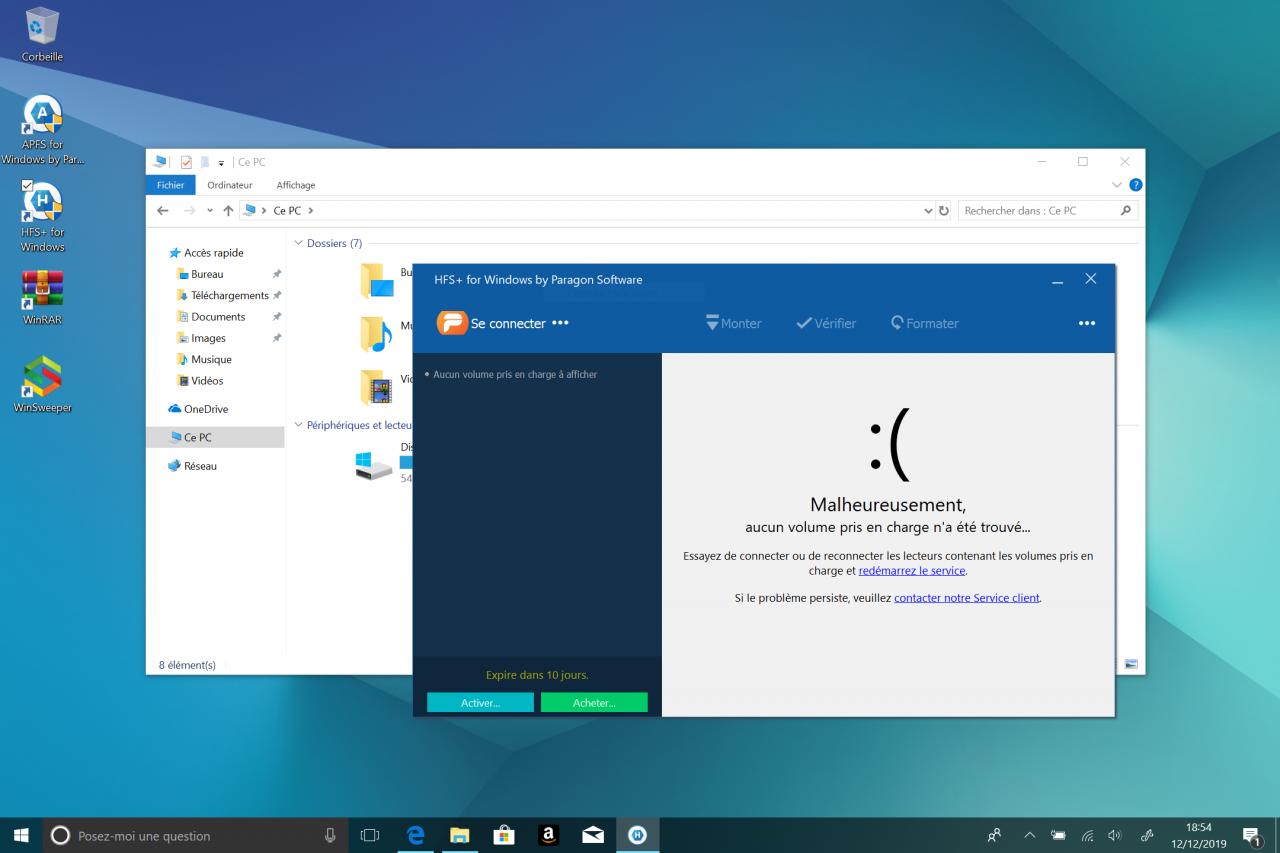
Task: Click the Cortana microphone icon
Action: (x=330, y=835)
